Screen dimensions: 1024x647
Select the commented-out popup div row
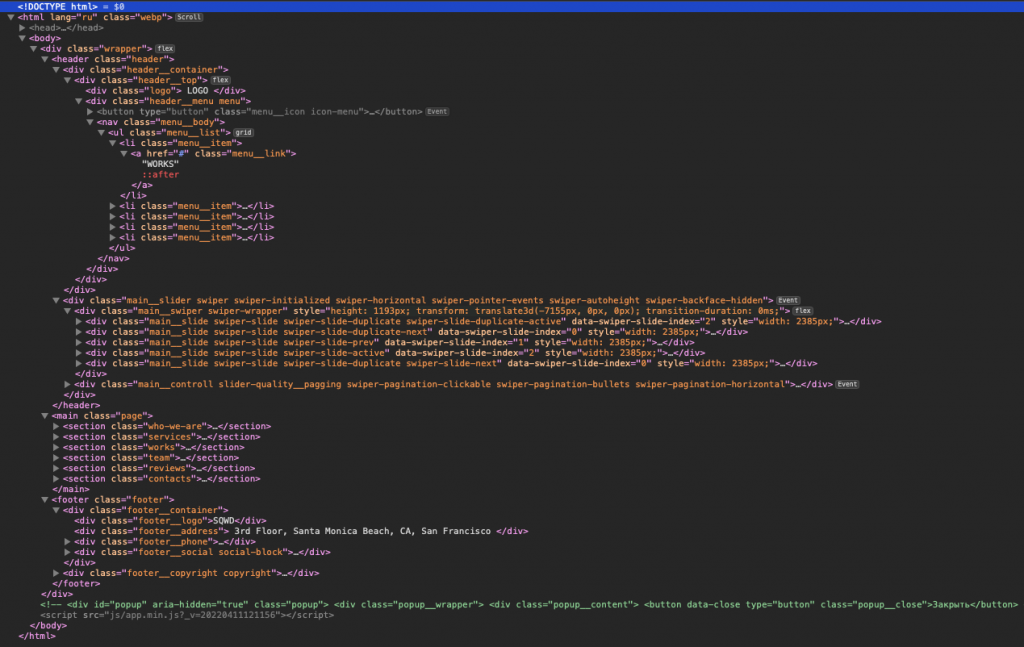click(x=529, y=604)
